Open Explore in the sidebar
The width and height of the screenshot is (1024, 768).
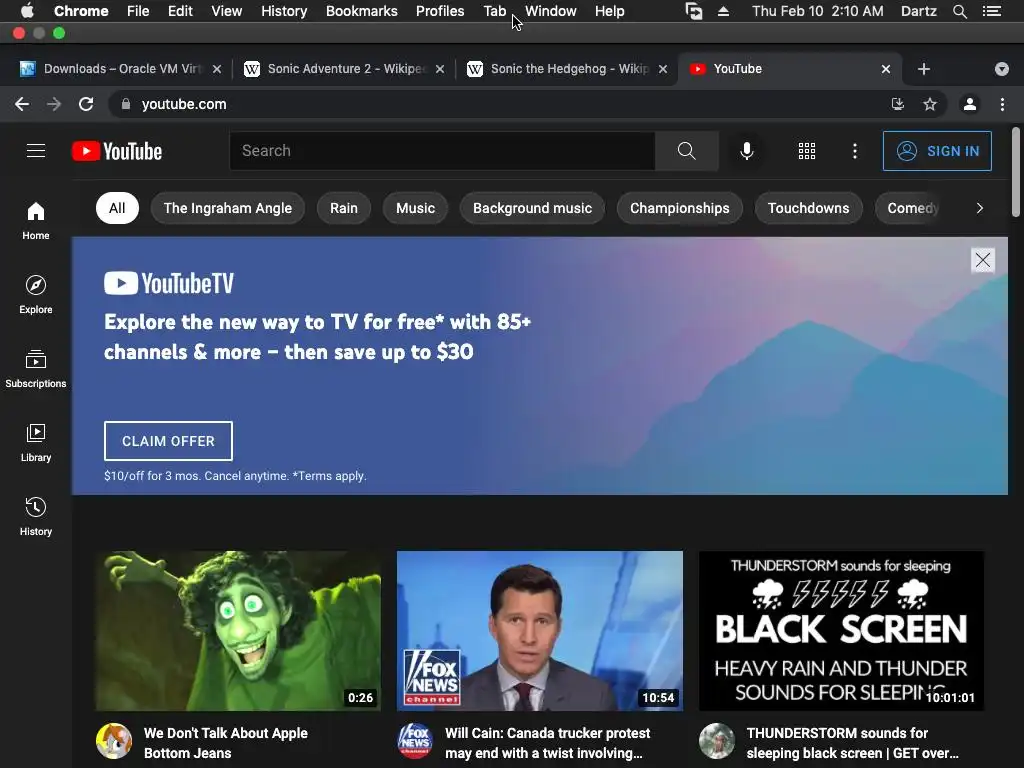click(x=36, y=295)
